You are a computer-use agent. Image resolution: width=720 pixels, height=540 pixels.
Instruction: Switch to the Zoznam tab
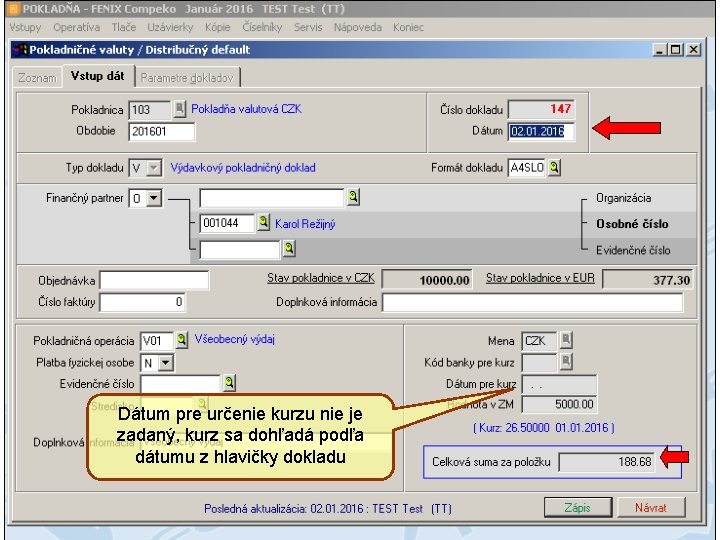[x=37, y=78]
